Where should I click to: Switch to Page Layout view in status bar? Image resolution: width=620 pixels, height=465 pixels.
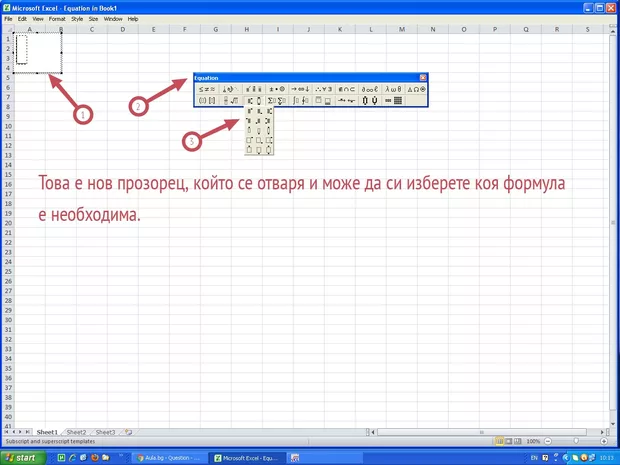tap(508, 441)
